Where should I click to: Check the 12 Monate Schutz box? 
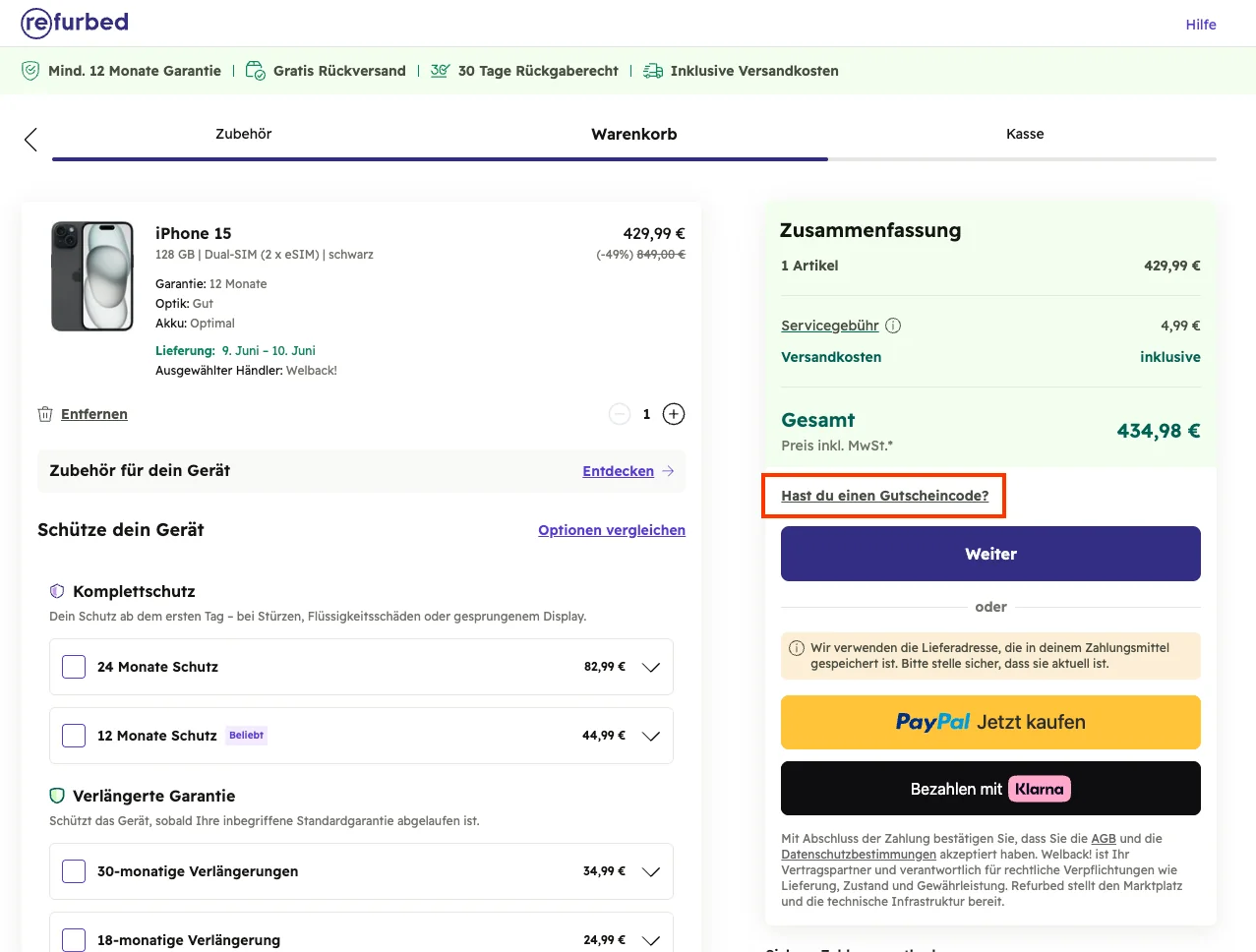pos(74,736)
